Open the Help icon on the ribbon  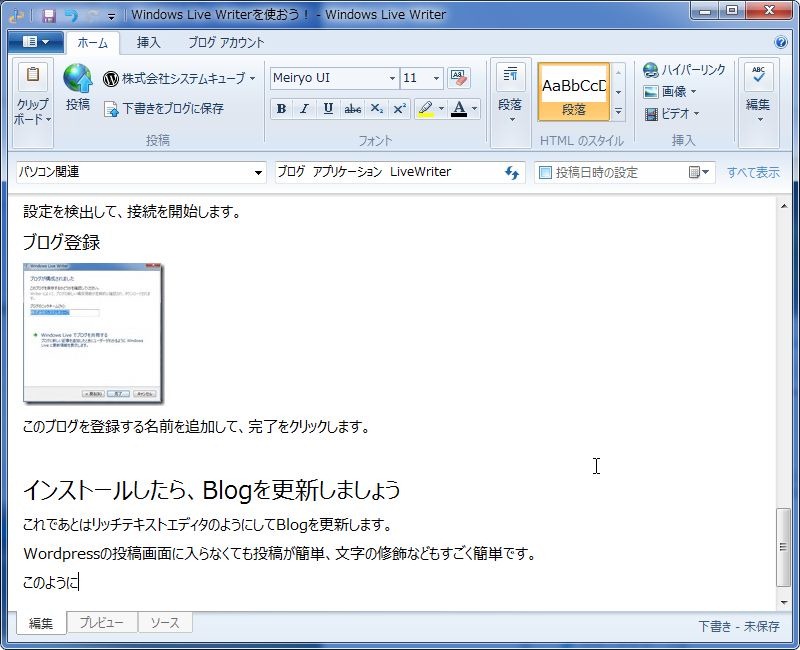point(781,42)
